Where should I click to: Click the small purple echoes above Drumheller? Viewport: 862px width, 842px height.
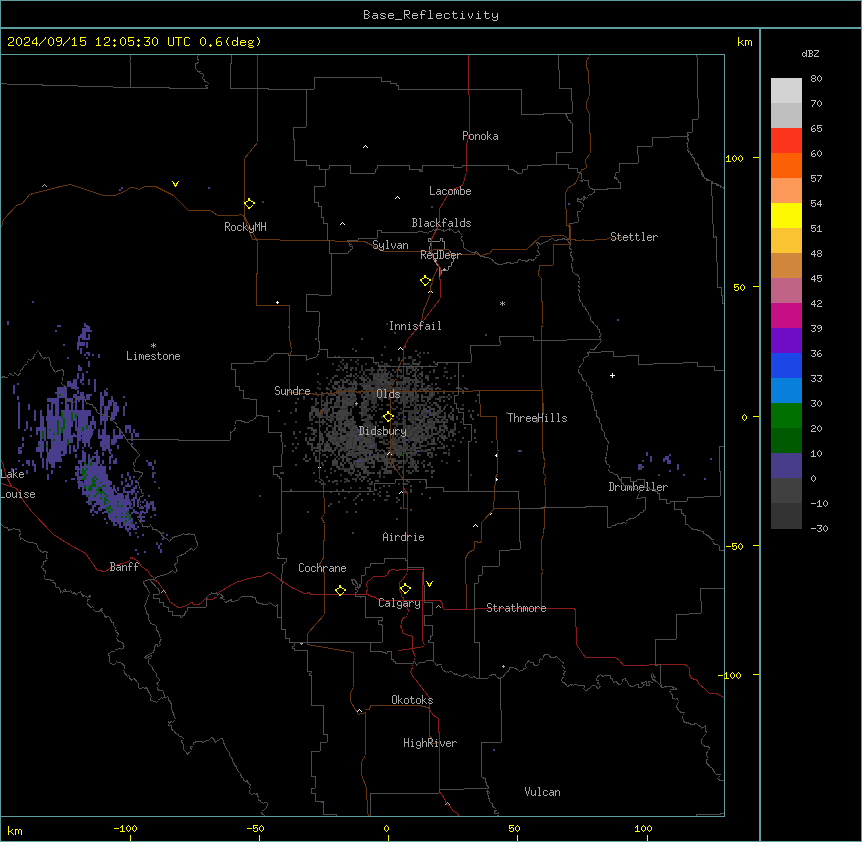pos(660,462)
